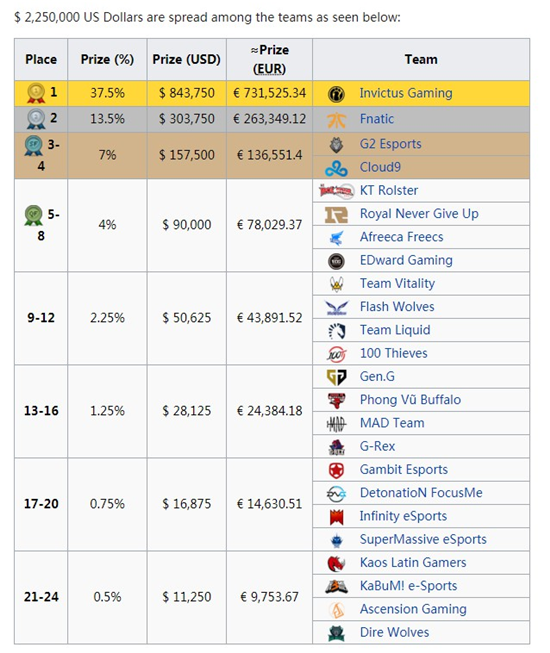Click the gold first place medal icon
The image size is (550, 653).
pos(36,92)
